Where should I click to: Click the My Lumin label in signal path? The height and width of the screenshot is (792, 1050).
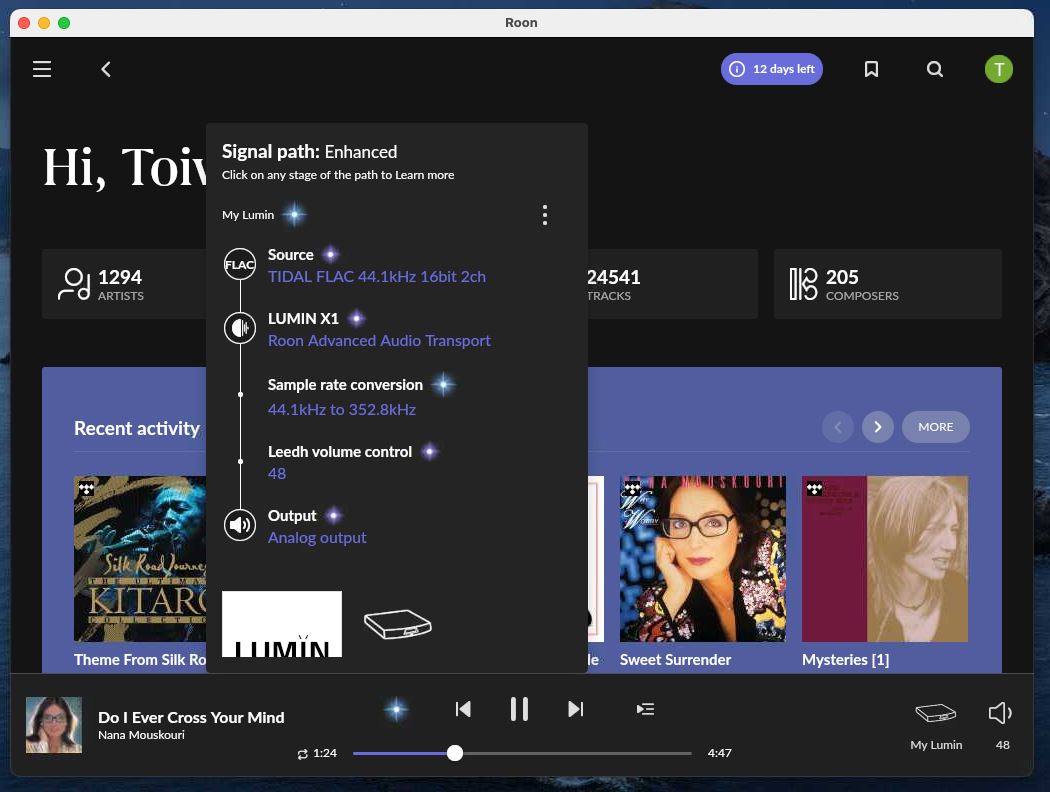tap(248, 215)
